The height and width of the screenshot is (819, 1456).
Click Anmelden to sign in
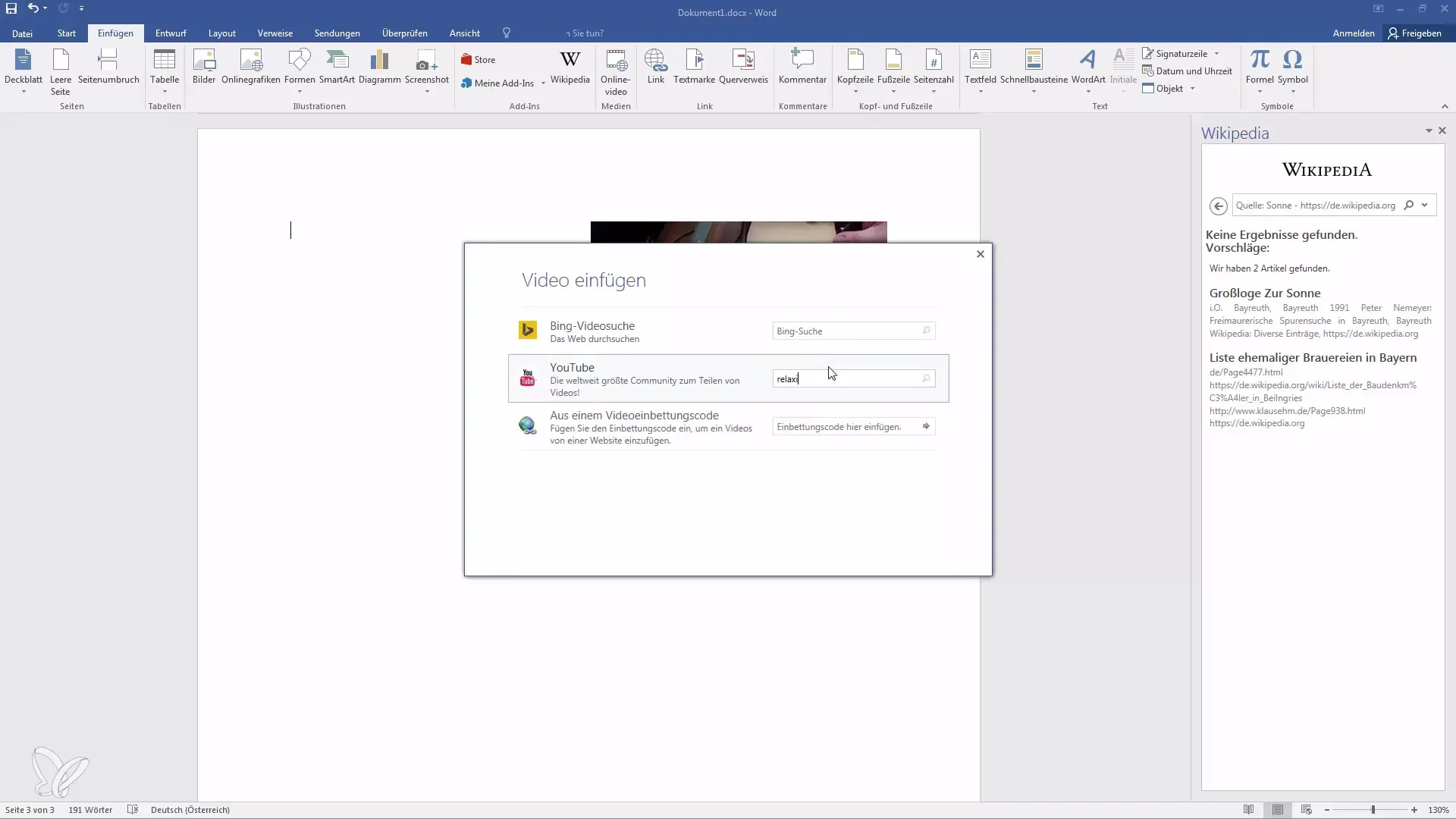coord(1354,33)
